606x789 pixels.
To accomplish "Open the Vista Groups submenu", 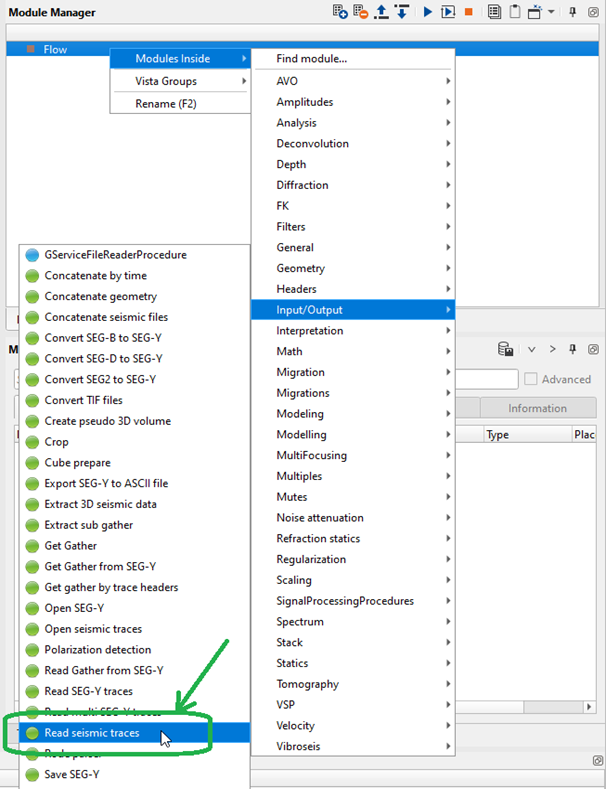I will [x=180, y=81].
